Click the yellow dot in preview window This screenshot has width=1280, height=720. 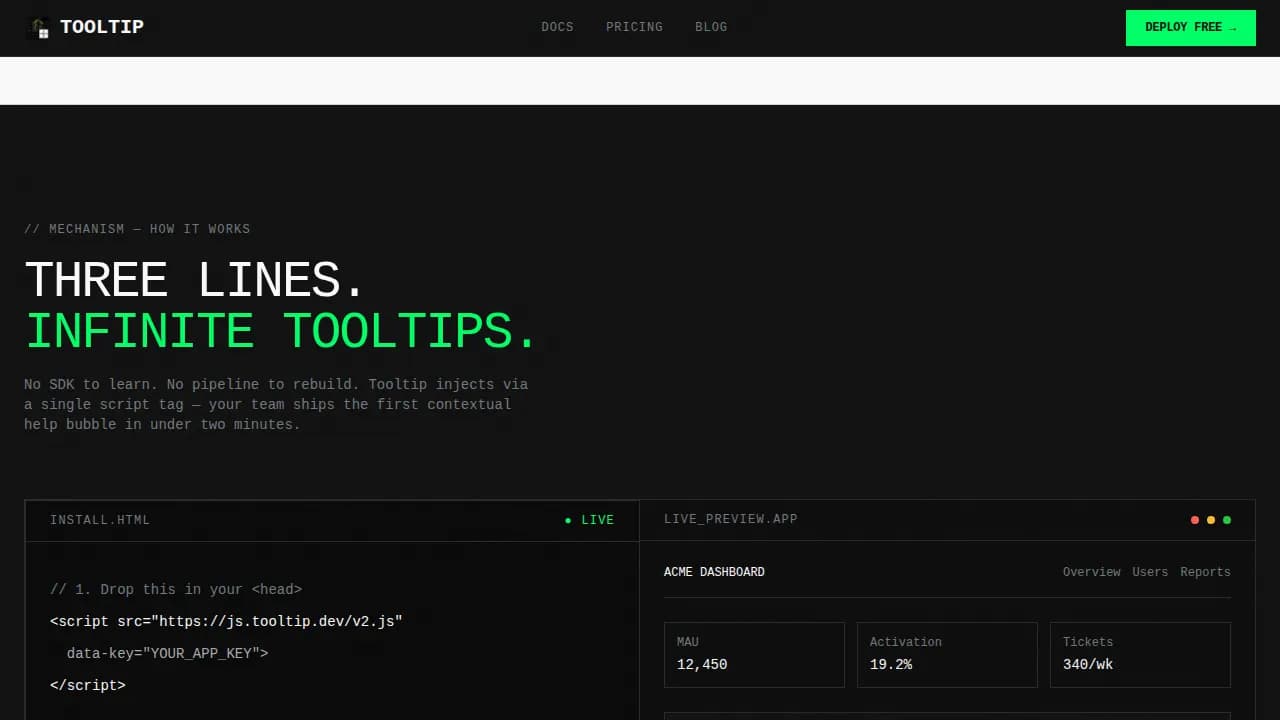coord(1211,520)
